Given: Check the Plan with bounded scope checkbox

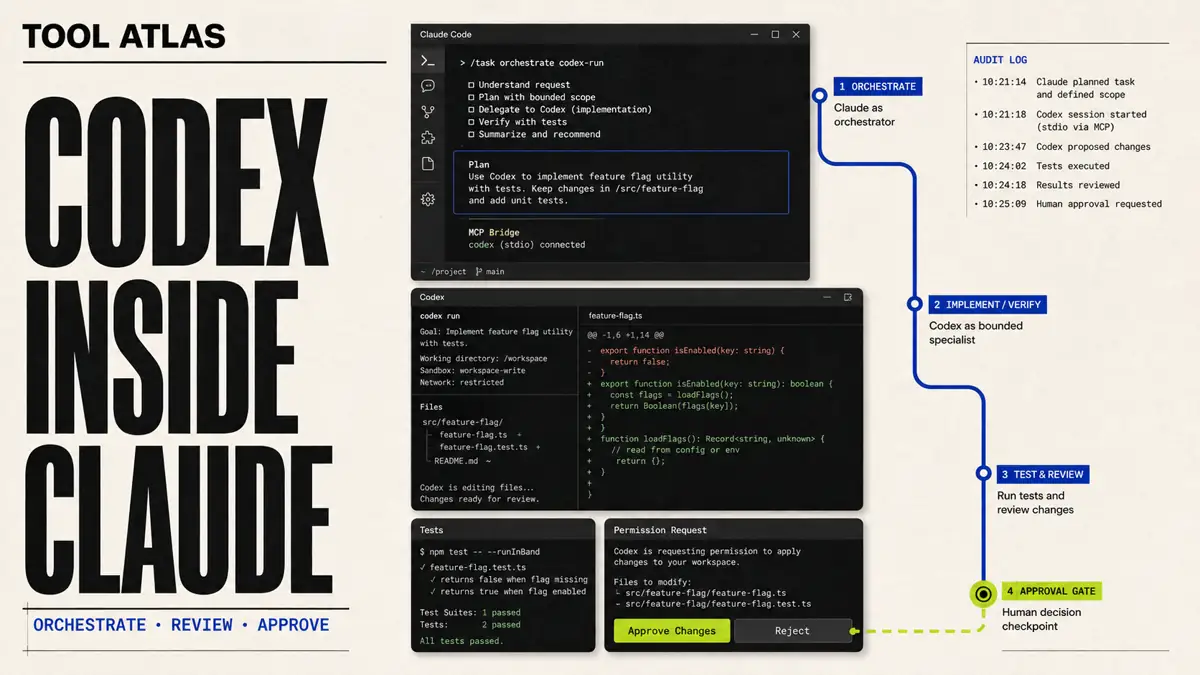Looking at the screenshot, I should coord(471,97).
